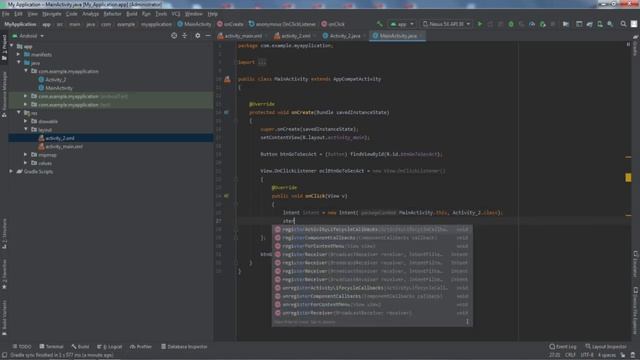Click the Search Everywhere magnifier icon

click(x=623, y=24)
